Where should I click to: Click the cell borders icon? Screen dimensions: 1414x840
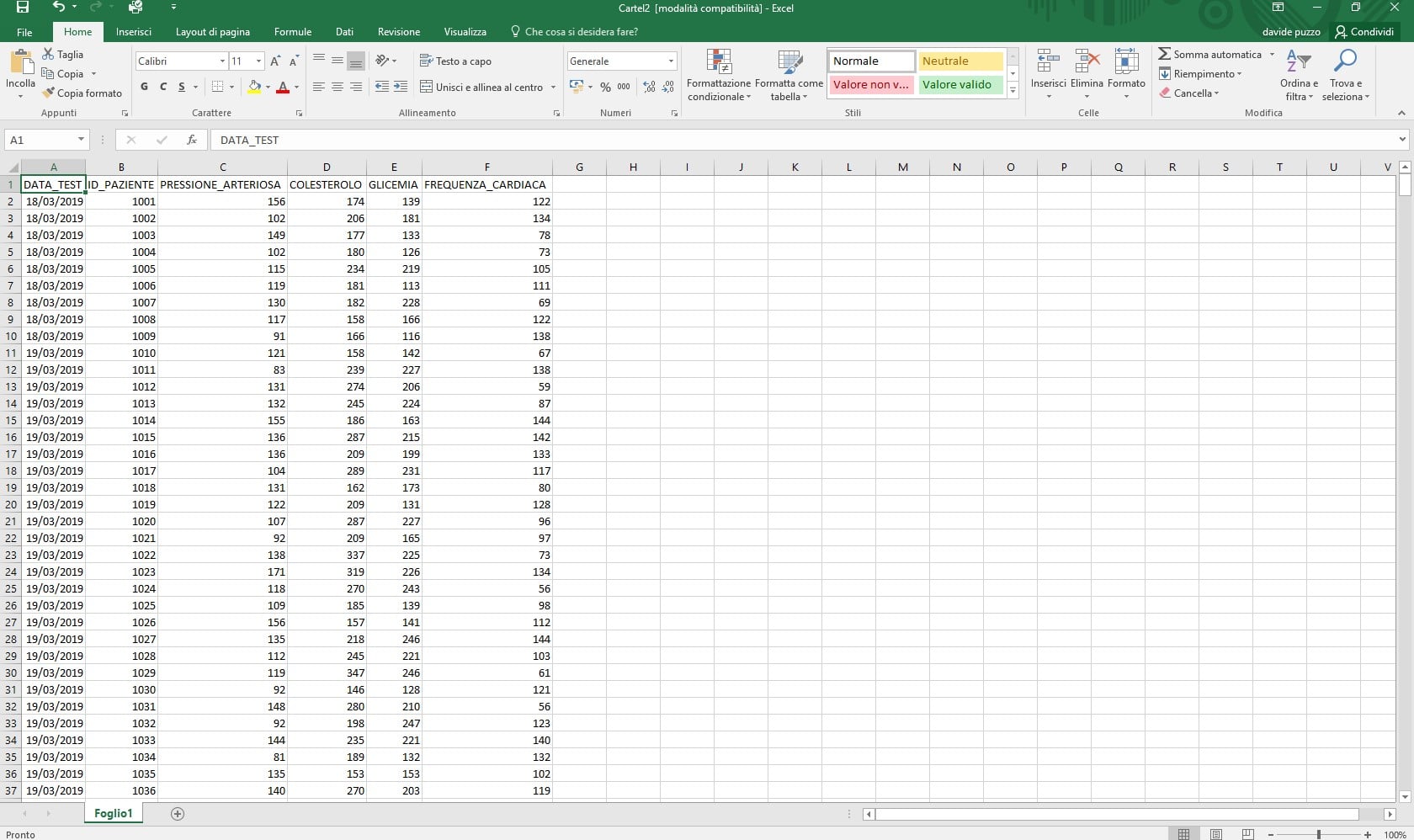tap(218, 87)
